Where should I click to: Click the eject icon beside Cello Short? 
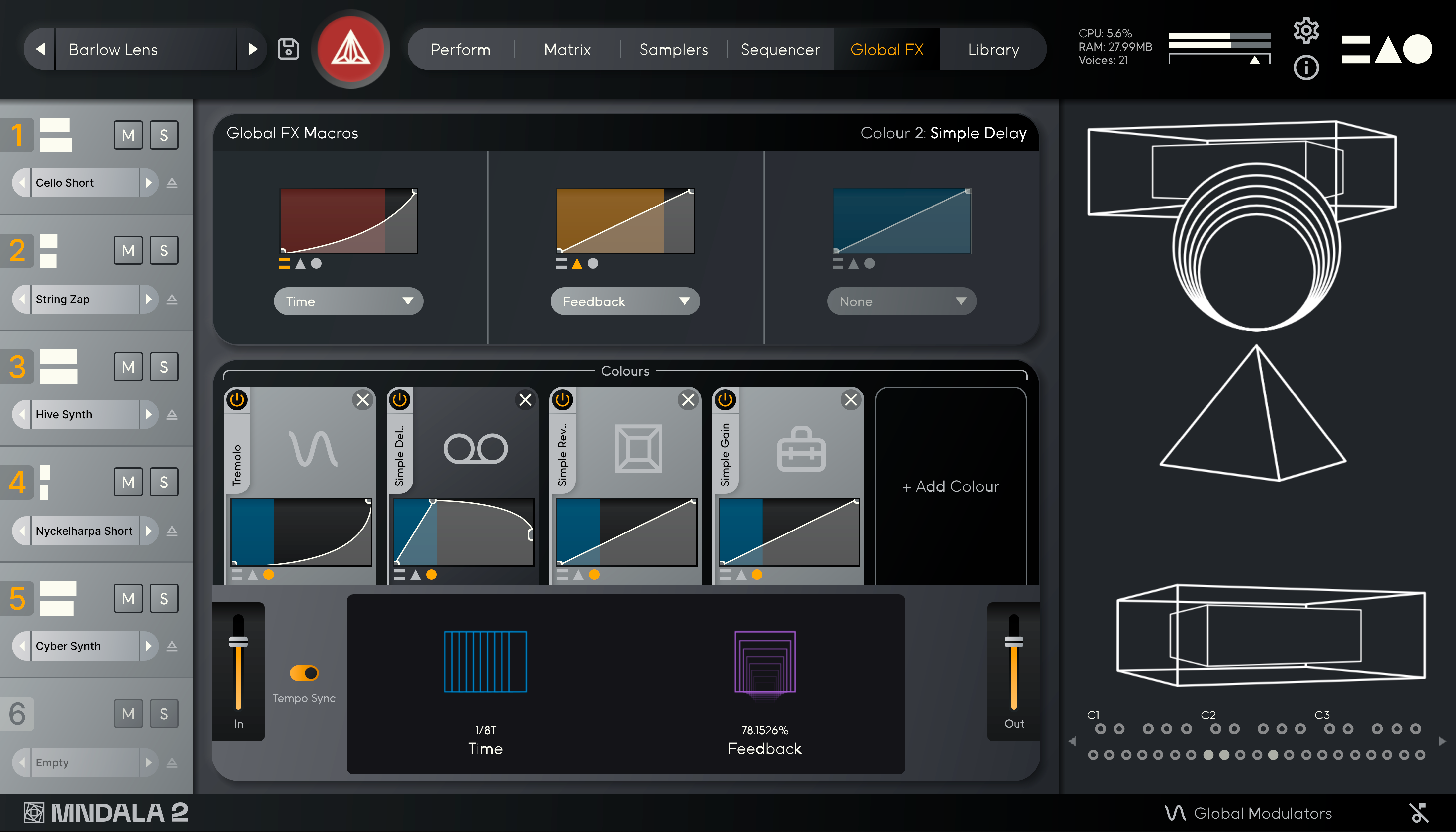[x=172, y=183]
